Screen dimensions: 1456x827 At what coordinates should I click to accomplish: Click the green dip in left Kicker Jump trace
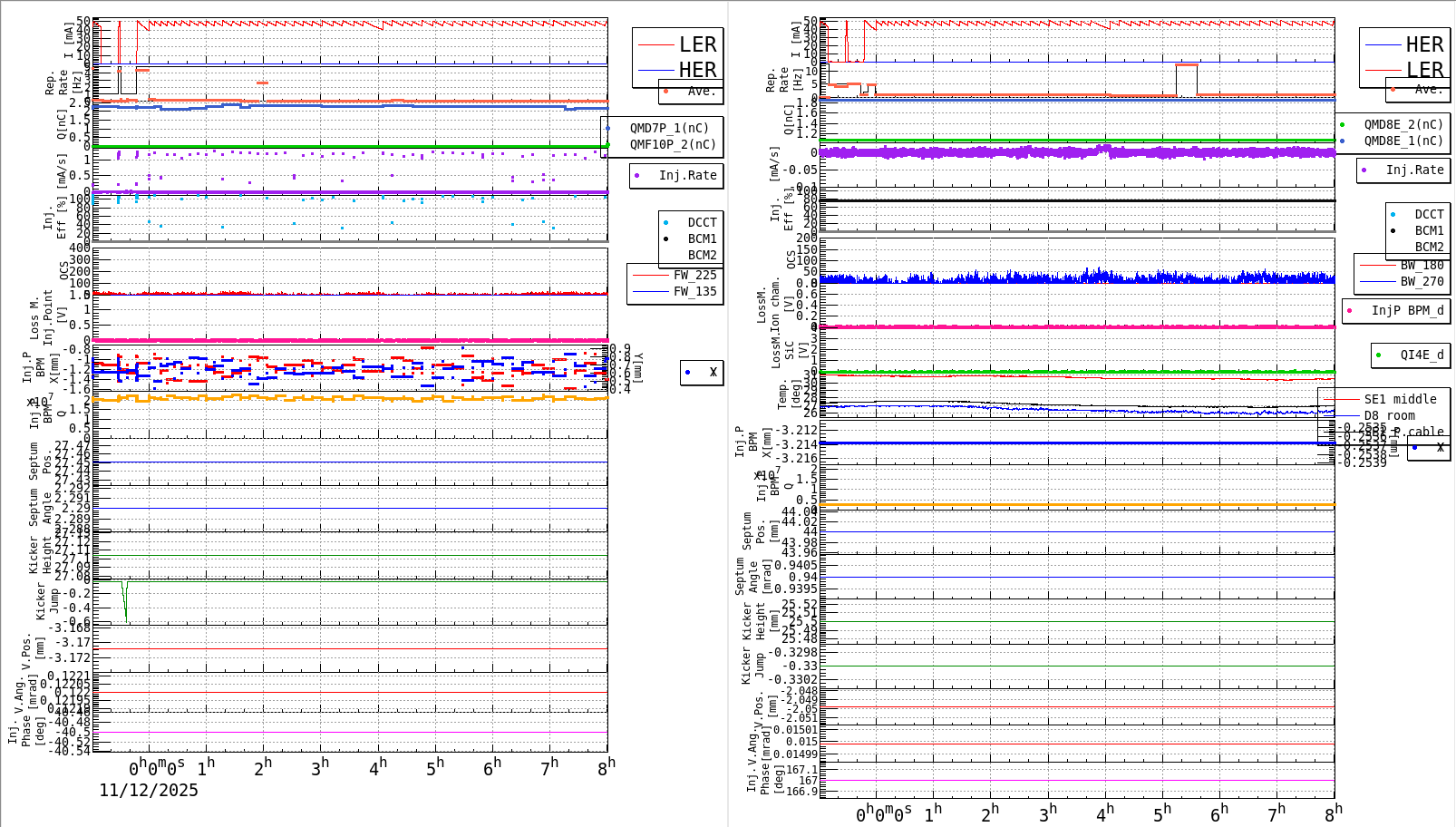125,601
